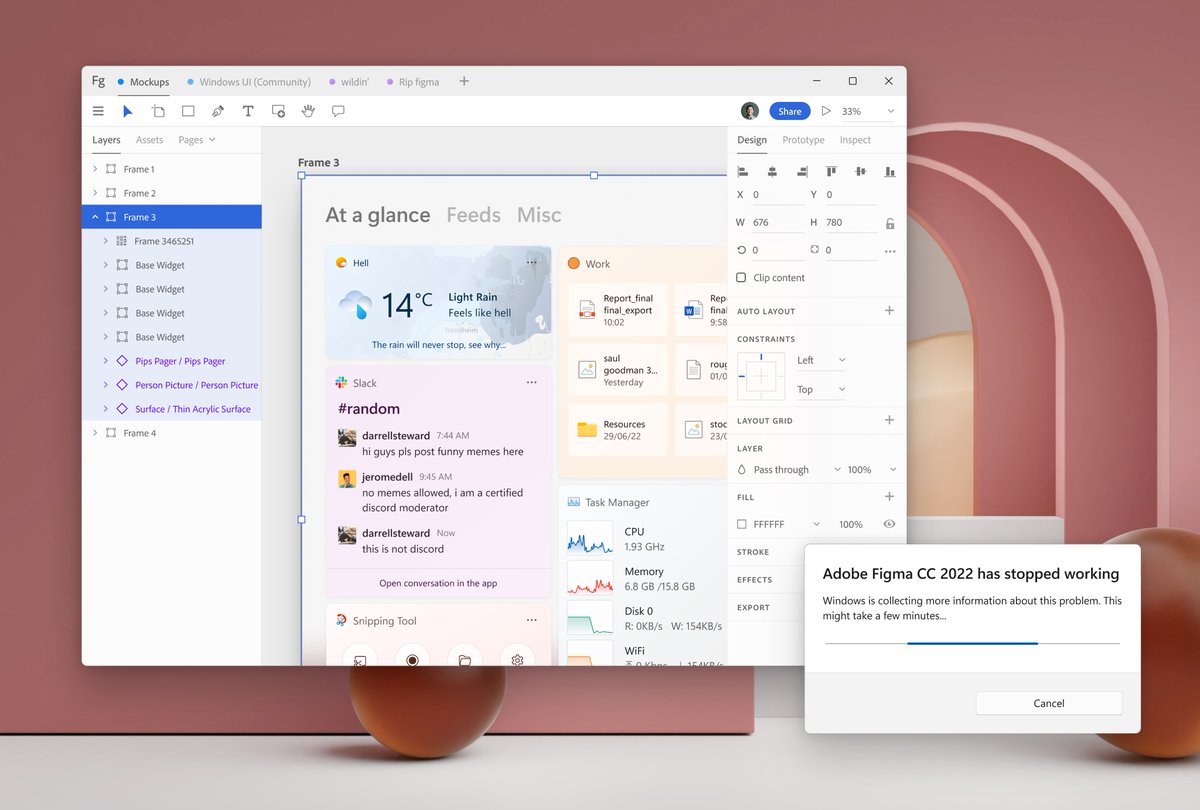This screenshot has height=810, width=1200.
Task: Open the Left horizontal constraint dropdown
Action: click(821, 360)
